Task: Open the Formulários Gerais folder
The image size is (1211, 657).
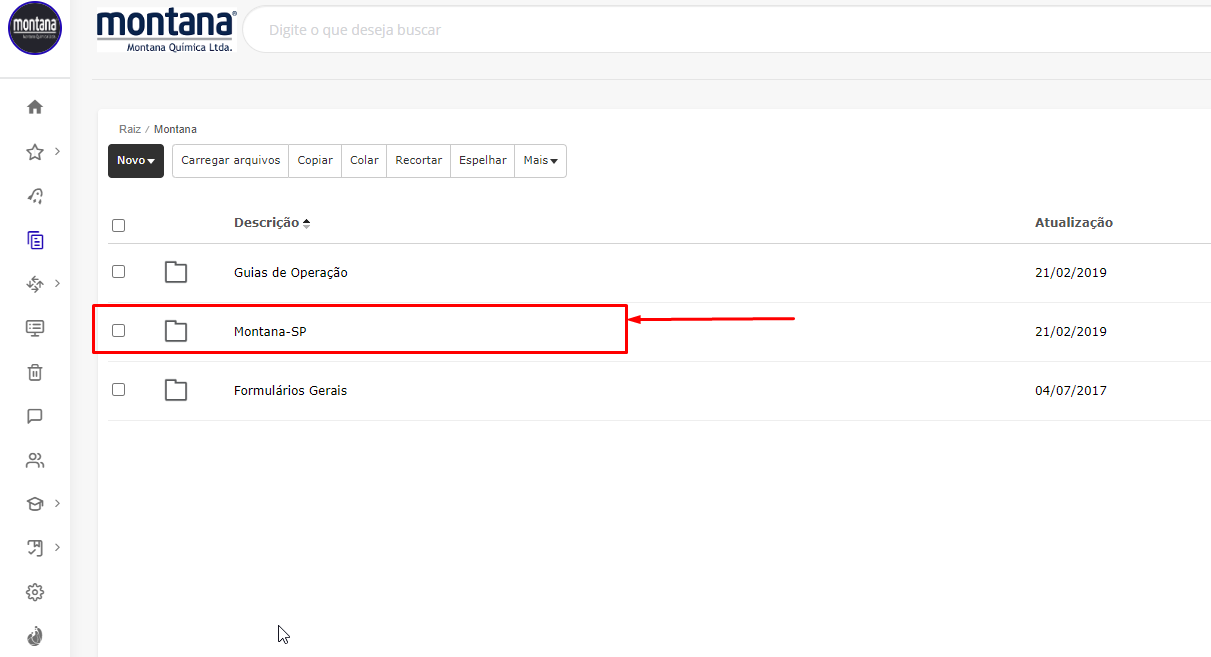Action: [290, 391]
